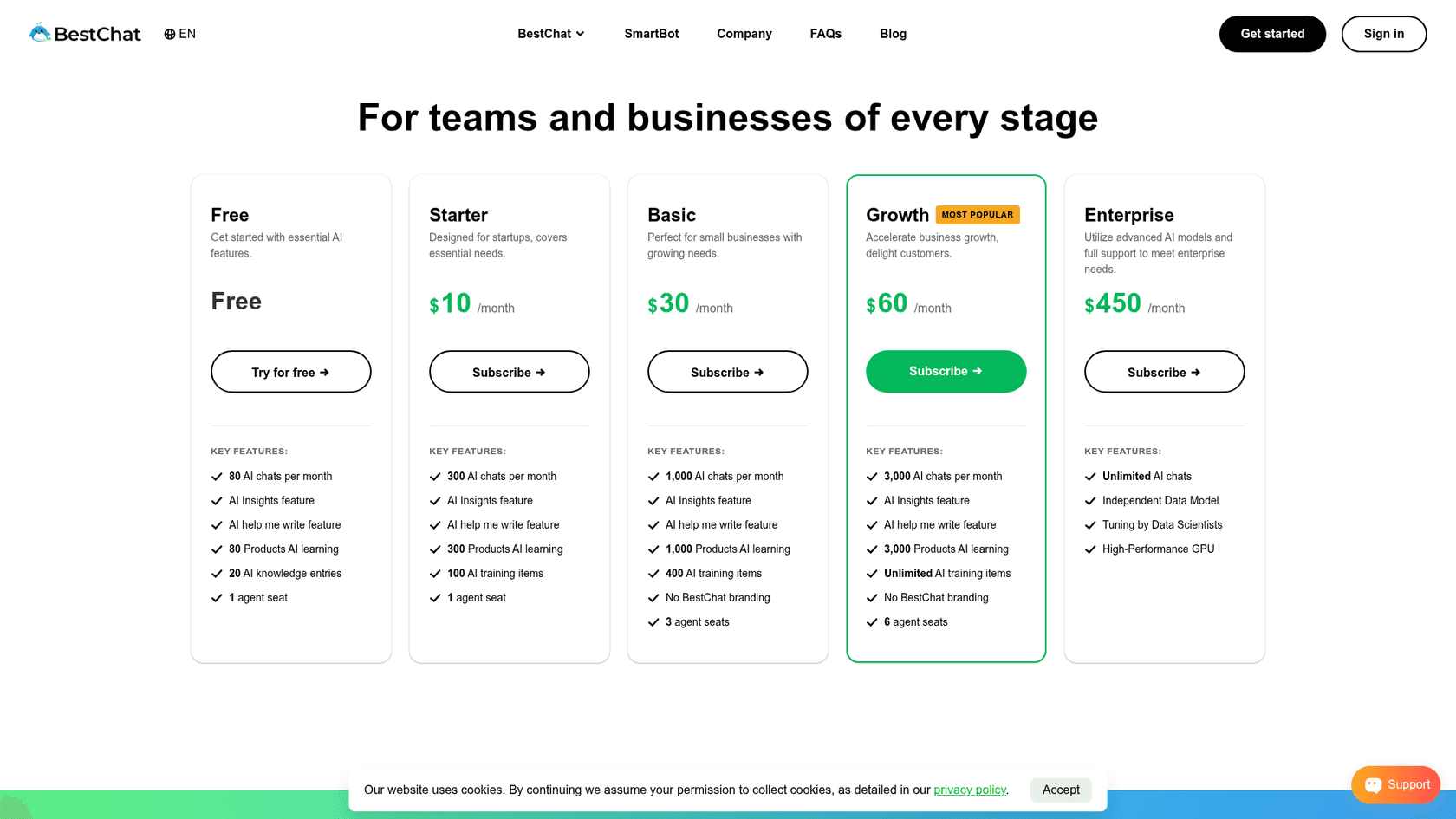Click the $10 /month Starter price
The height and width of the screenshot is (819, 1456).
point(471,303)
